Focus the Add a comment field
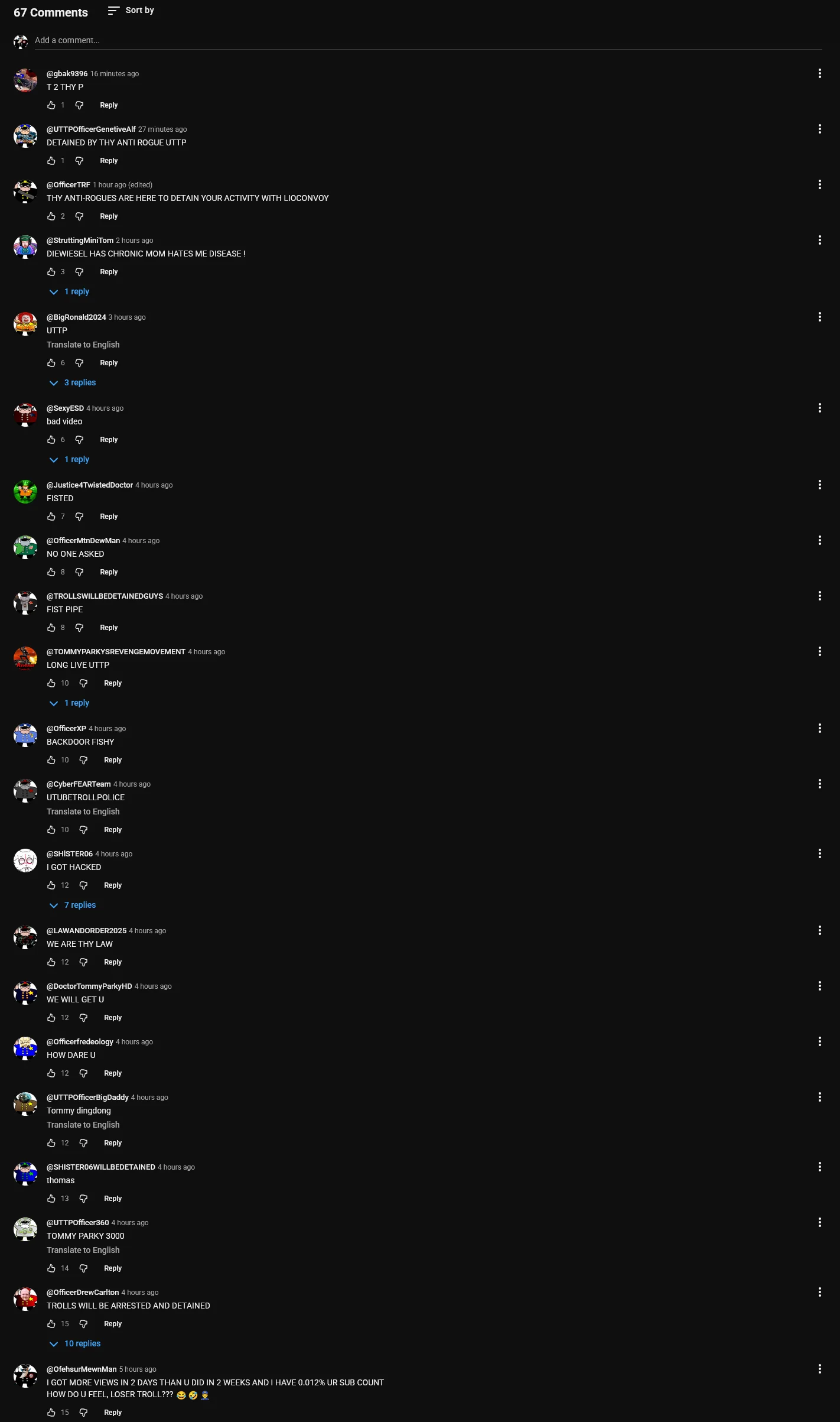Viewport: 840px width, 1422px height. click(x=428, y=40)
